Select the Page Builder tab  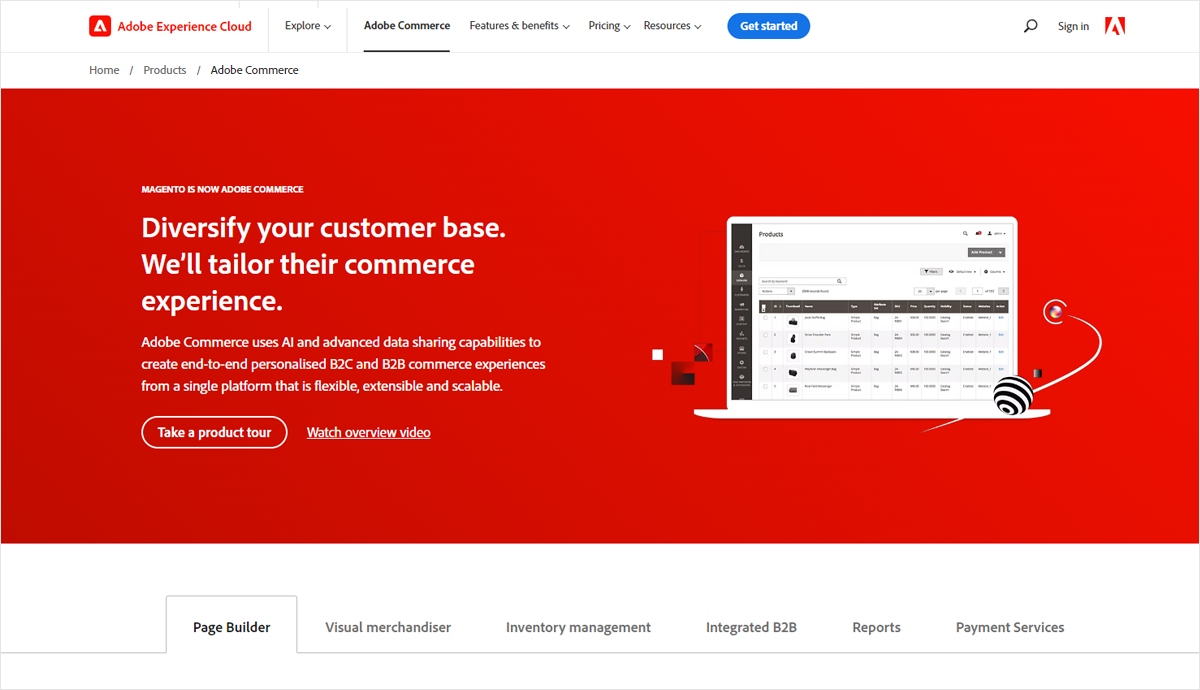click(232, 627)
